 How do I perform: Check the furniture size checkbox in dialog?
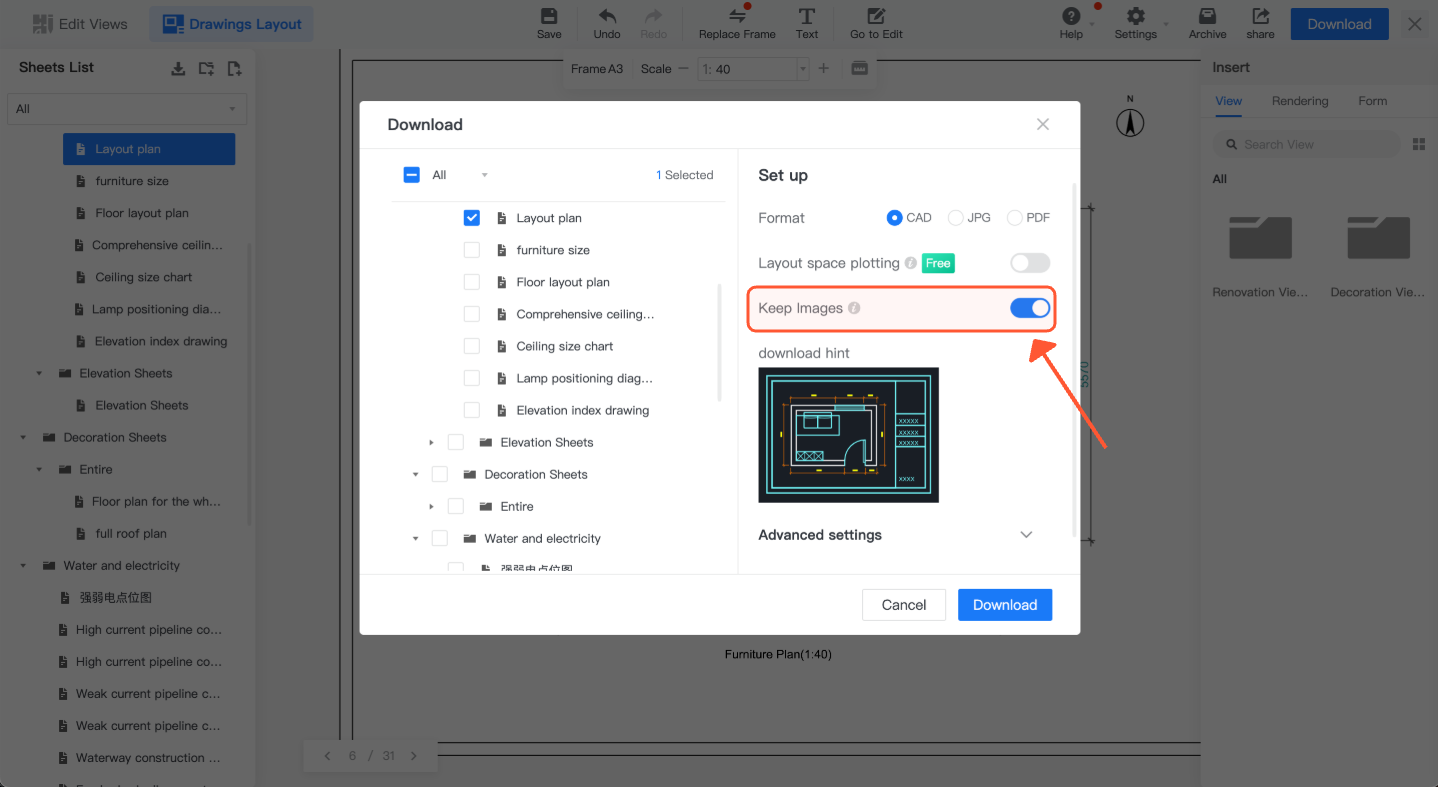(472, 250)
